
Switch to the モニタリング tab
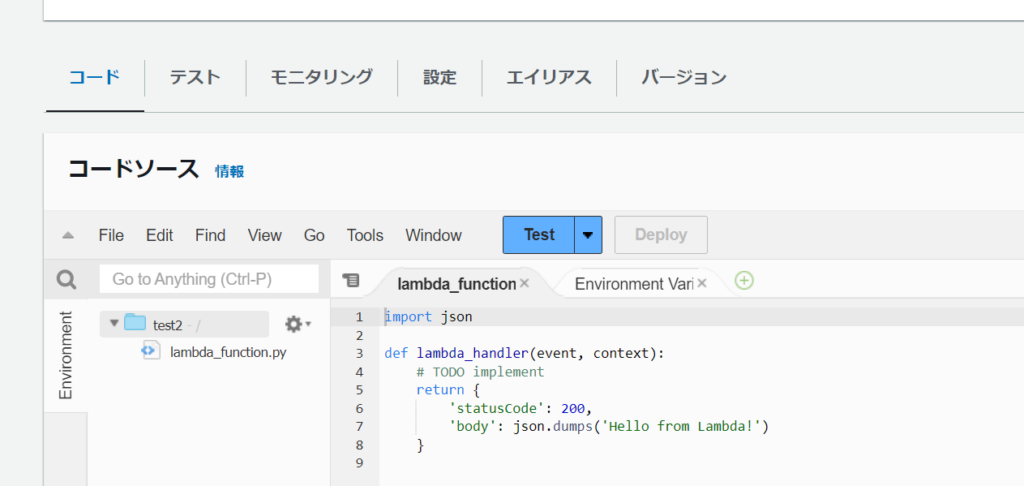point(321,78)
